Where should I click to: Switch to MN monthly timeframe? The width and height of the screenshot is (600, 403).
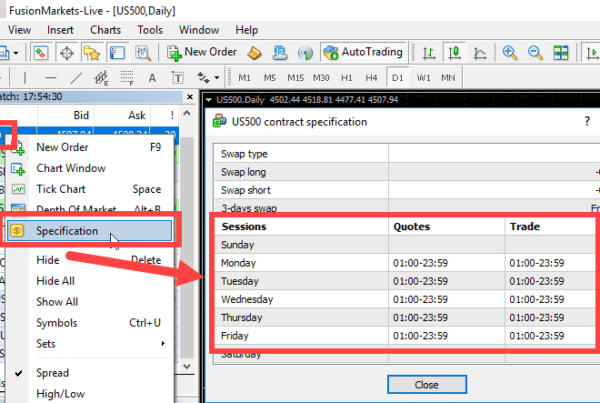pos(448,78)
